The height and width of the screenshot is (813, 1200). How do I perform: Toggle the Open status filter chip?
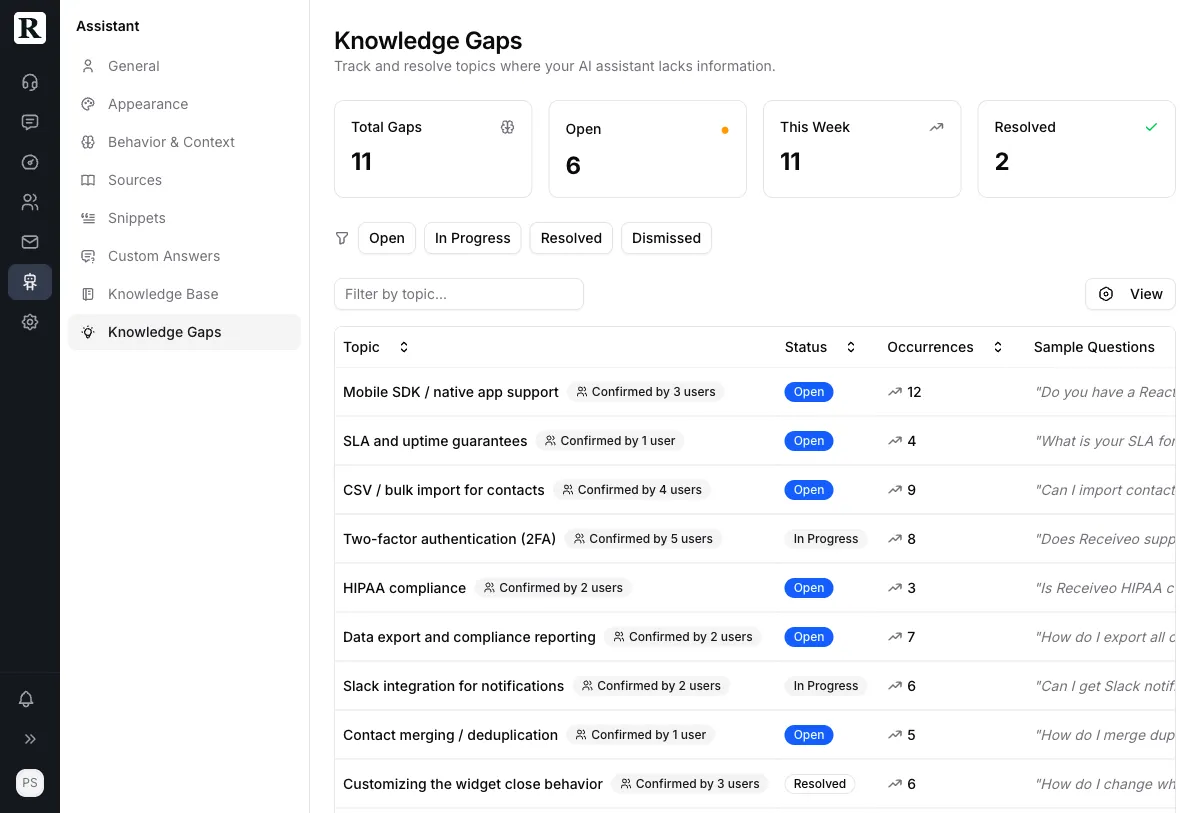tap(386, 238)
